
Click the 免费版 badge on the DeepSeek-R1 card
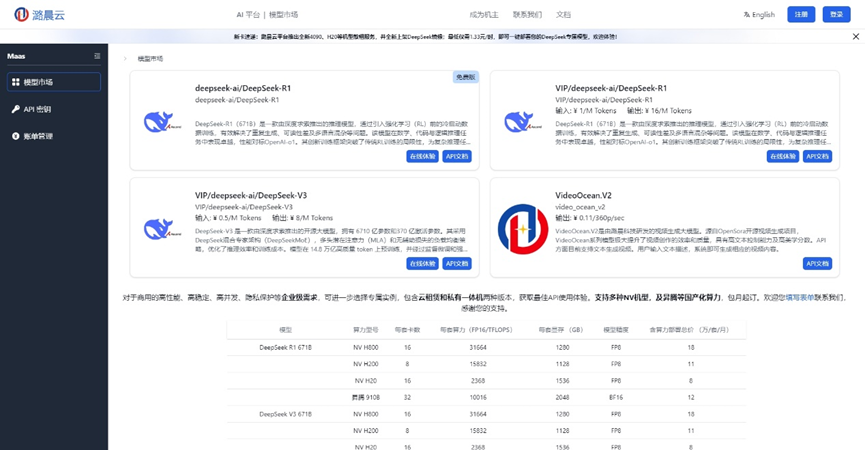point(466,77)
